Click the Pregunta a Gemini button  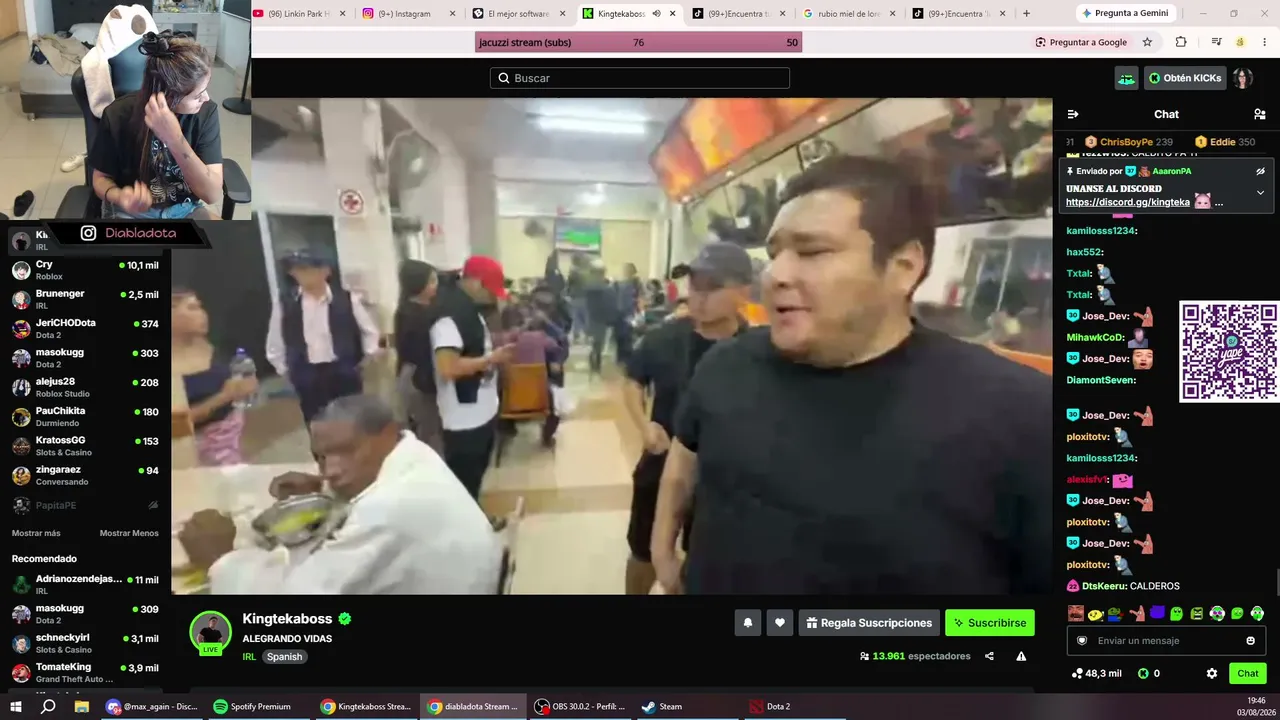[1124, 13]
